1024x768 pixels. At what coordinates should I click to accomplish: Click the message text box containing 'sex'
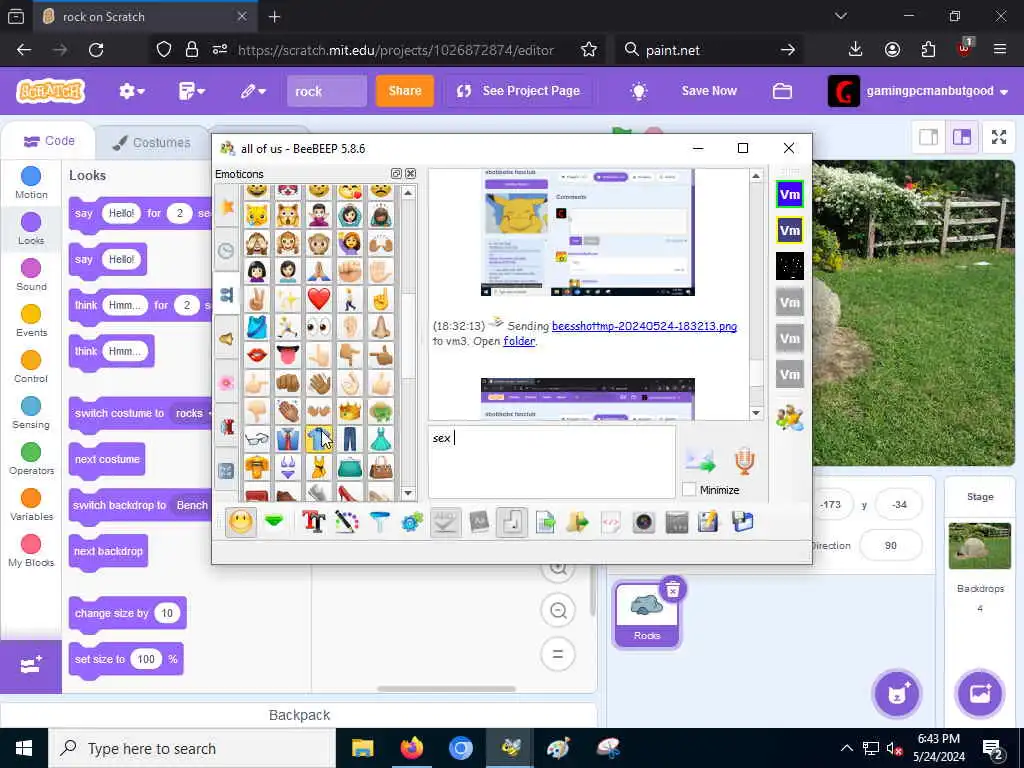pyautogui.click(x=552, y=462)
